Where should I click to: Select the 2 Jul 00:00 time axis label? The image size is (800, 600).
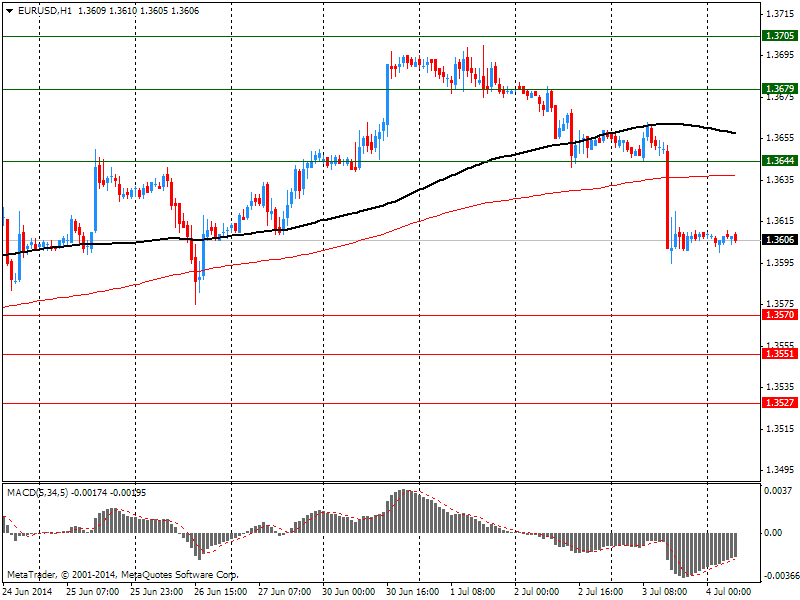(x=537, y=592)
